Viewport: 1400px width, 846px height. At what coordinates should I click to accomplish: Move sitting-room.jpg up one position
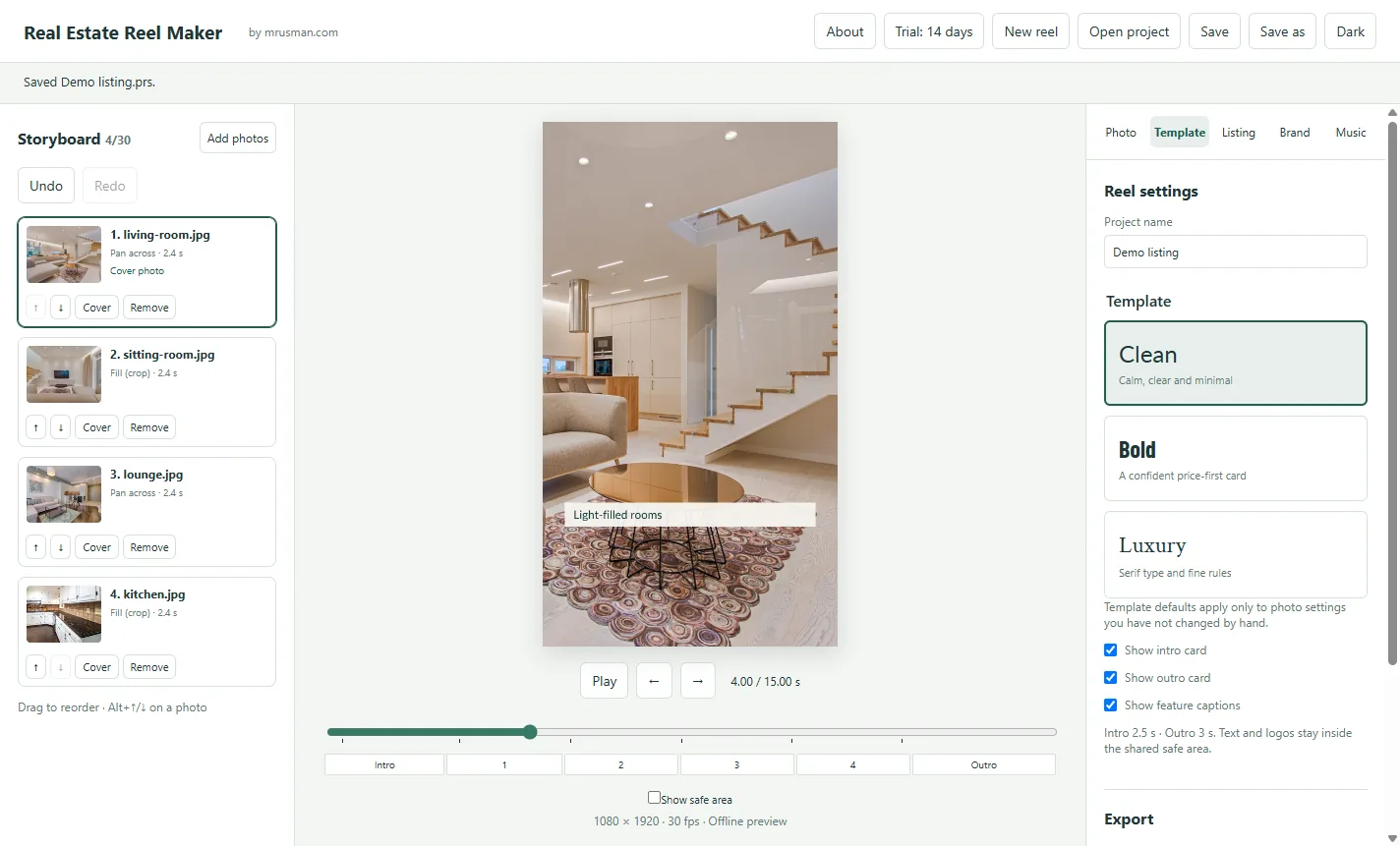pyautogui.click(x=36, y=427)
